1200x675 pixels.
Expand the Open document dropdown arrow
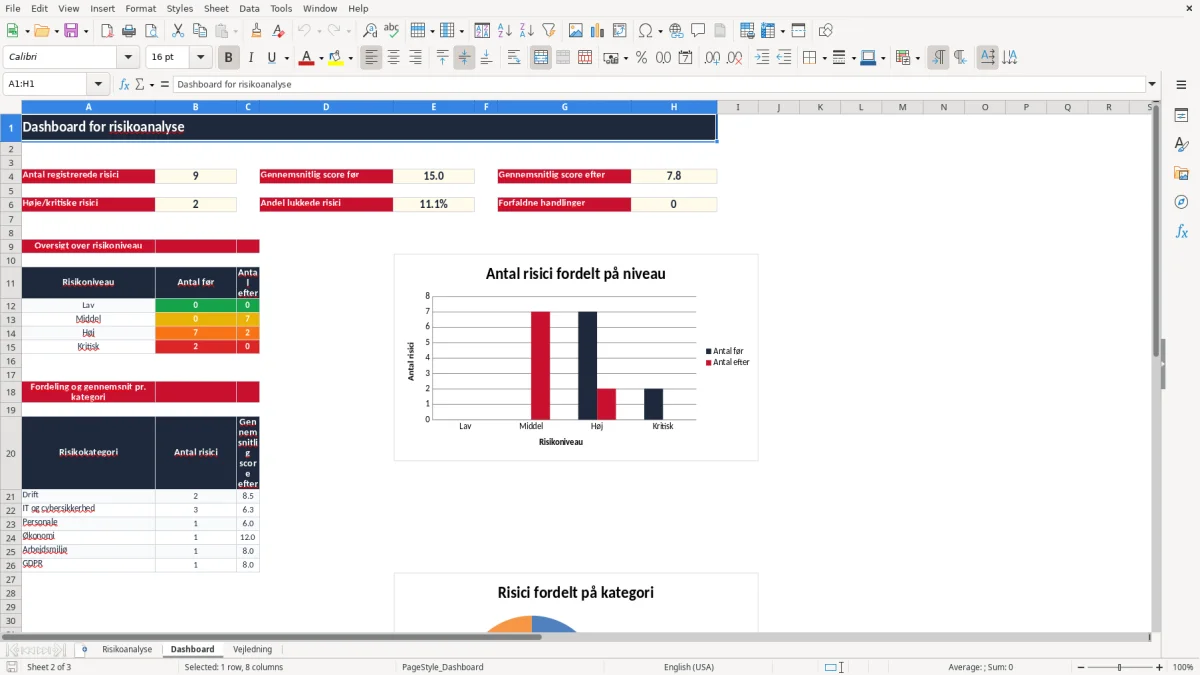coord(55,31)
